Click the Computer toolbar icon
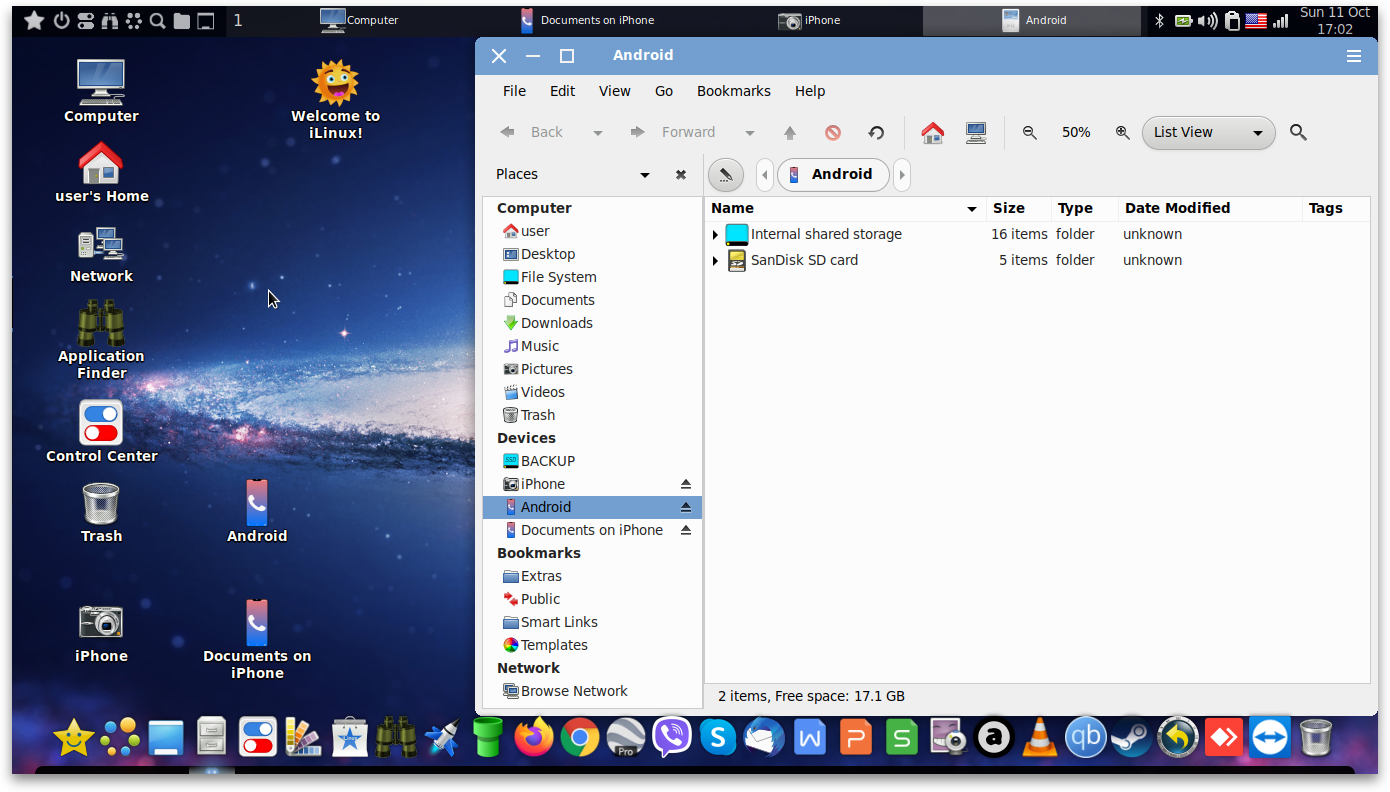 point(976,132)
